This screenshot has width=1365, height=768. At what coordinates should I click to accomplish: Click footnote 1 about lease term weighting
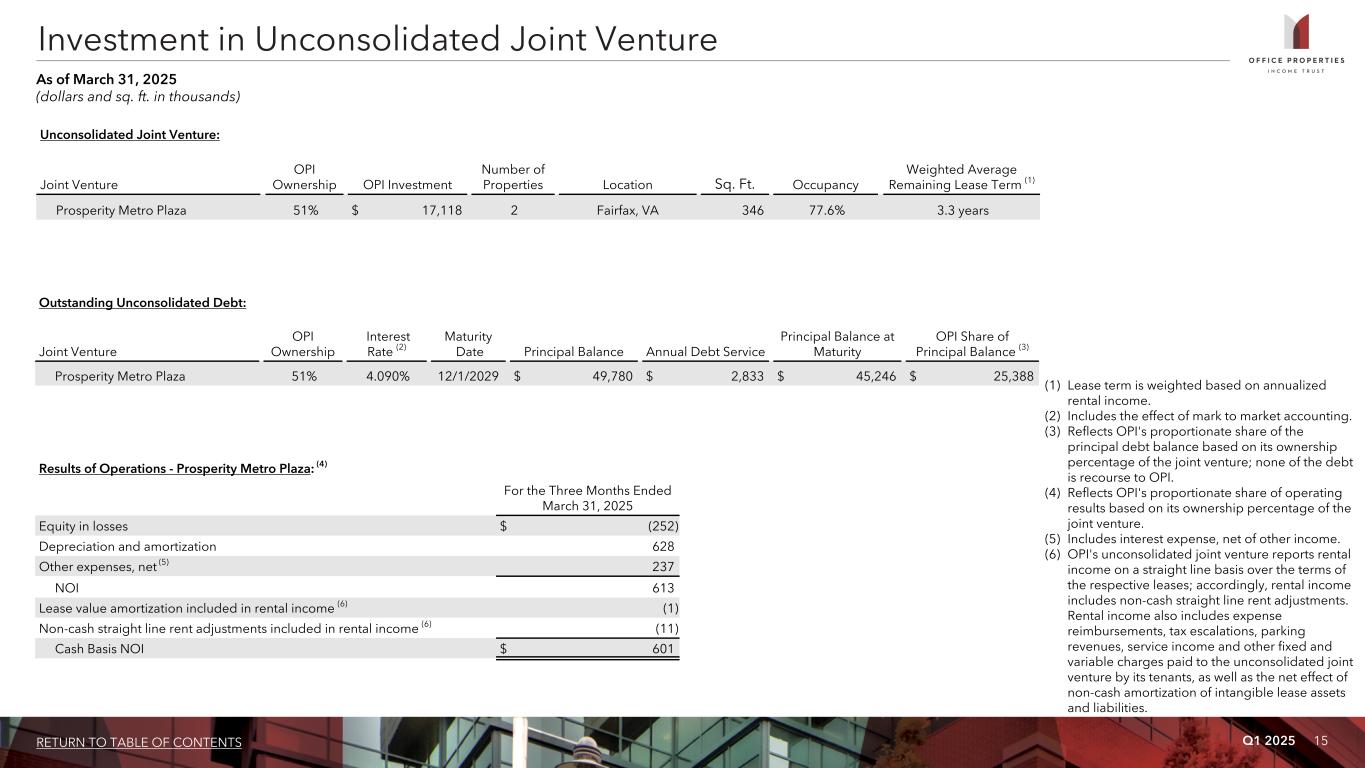[1196, 393]
